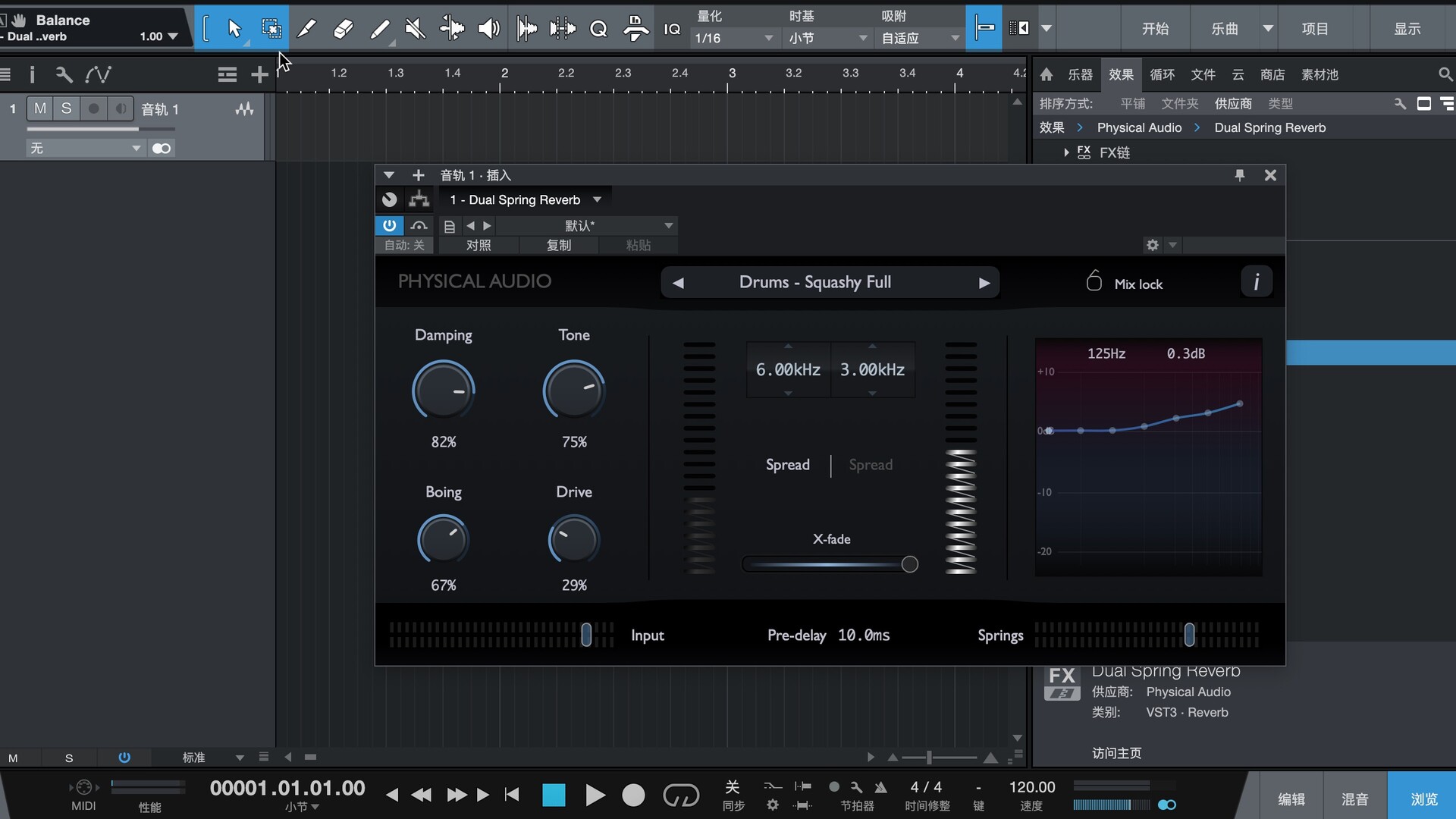Toggle snap button in toolbar
1456x819 pixels.
point(984,29)
